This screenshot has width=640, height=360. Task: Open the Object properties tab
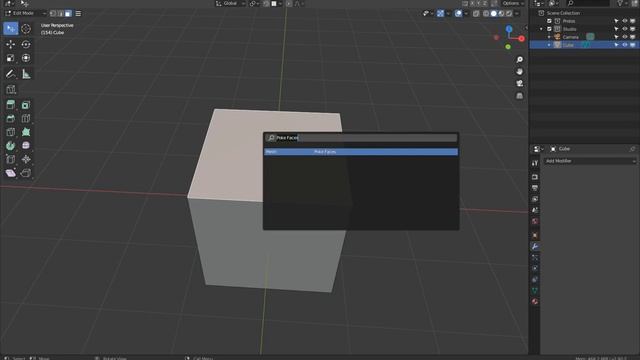click(535, 236)
